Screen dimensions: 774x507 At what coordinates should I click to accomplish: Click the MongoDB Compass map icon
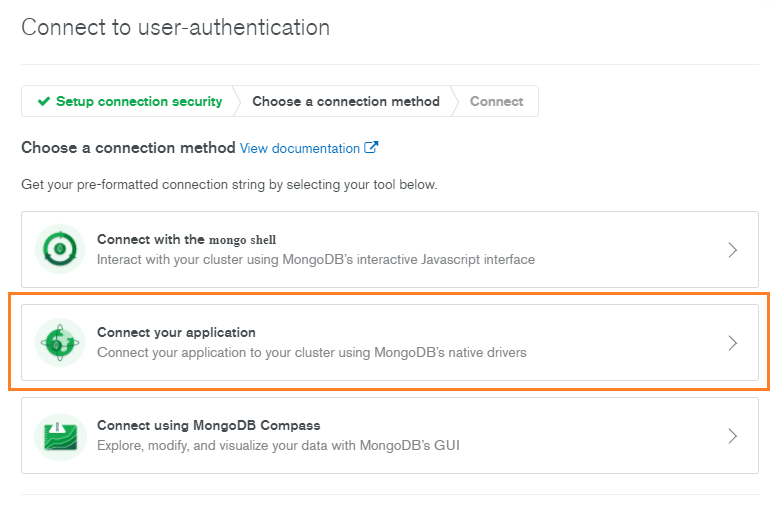(60, 435)
